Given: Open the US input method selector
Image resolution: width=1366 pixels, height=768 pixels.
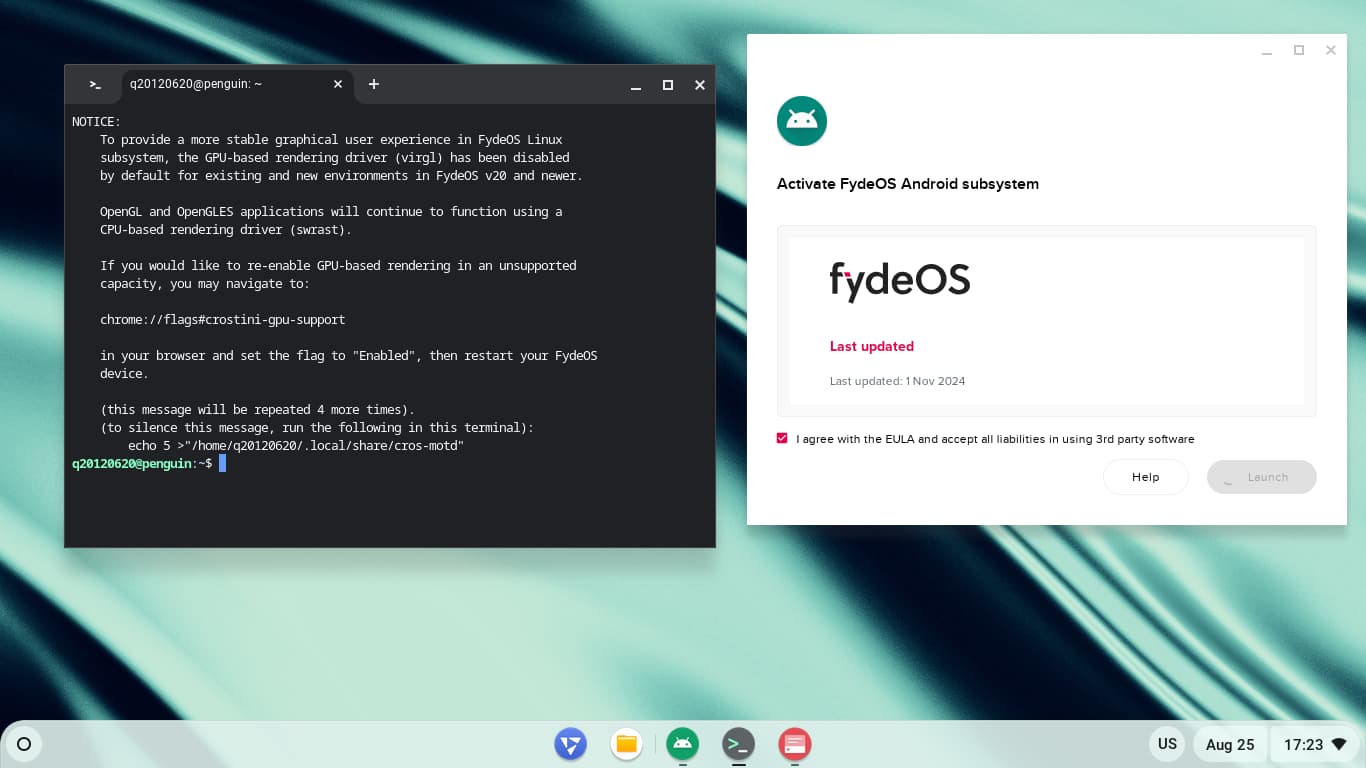Looking at the screenshot, I should [x=1167, y=744].
